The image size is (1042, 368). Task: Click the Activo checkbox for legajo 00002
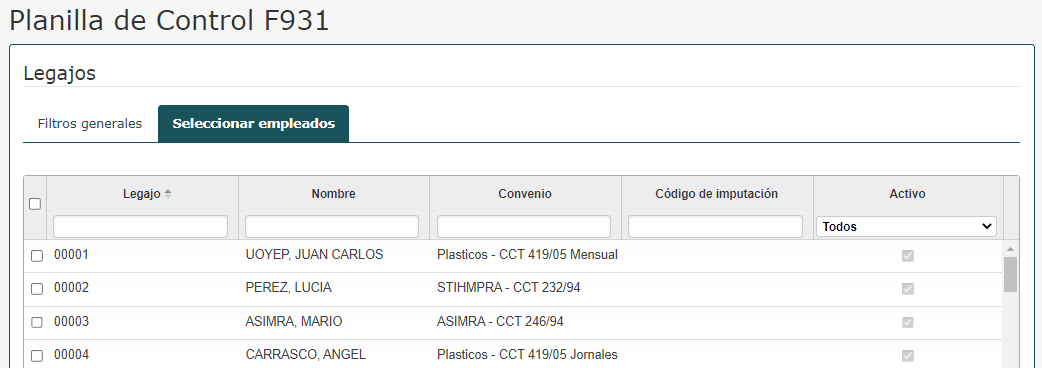pos(908,289)
